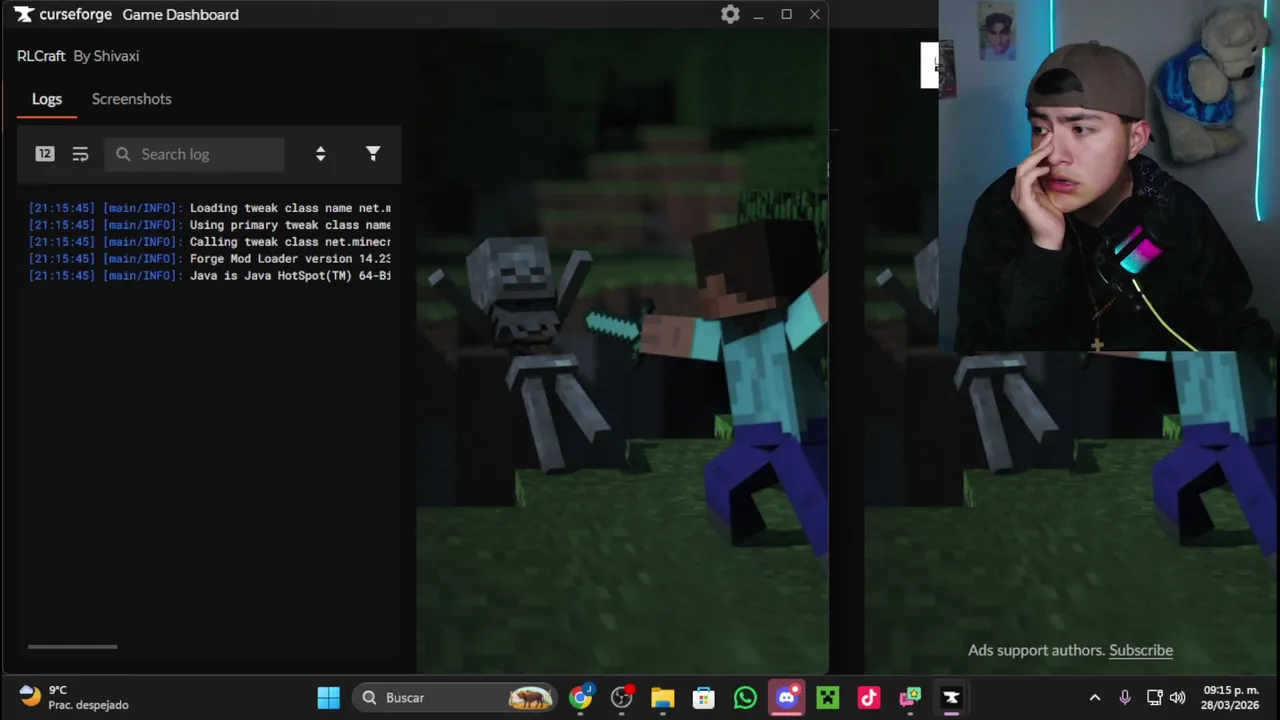Screen dimensions: 1280x720
Task: Select the 'Forge Mod Loader version' log line
Action: pyautogui.click(x=210, y=259)
